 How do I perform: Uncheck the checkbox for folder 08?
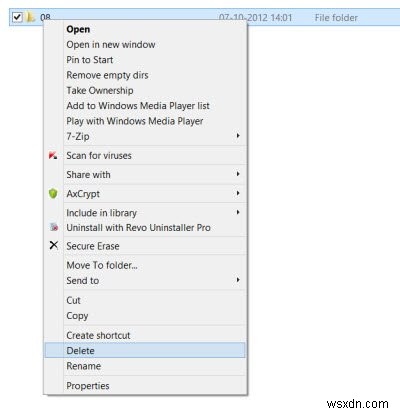(x=17, y=17)
